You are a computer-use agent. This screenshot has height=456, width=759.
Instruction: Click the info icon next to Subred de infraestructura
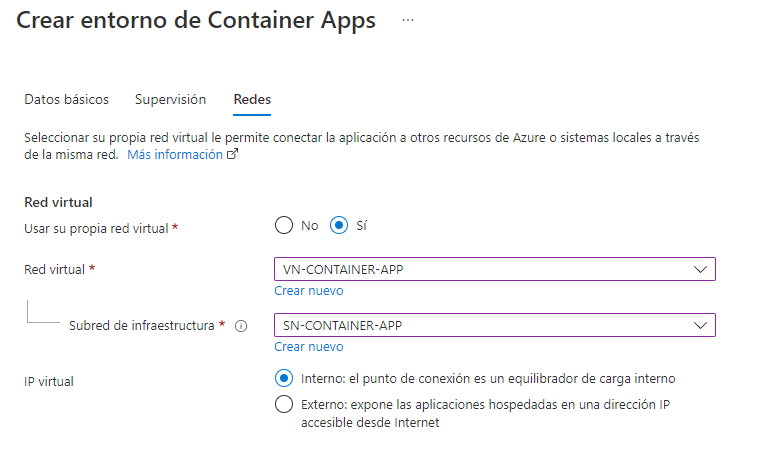click(x=241, y=326)
